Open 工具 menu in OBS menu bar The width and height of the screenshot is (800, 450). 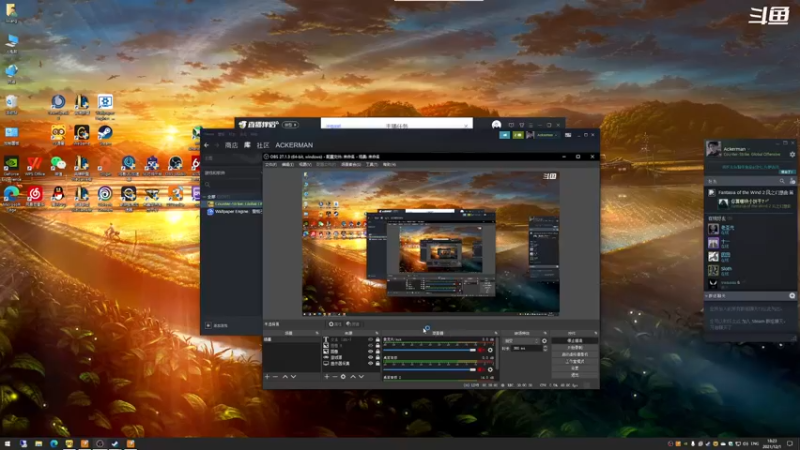pyautogui.click(x=371, y=165)
